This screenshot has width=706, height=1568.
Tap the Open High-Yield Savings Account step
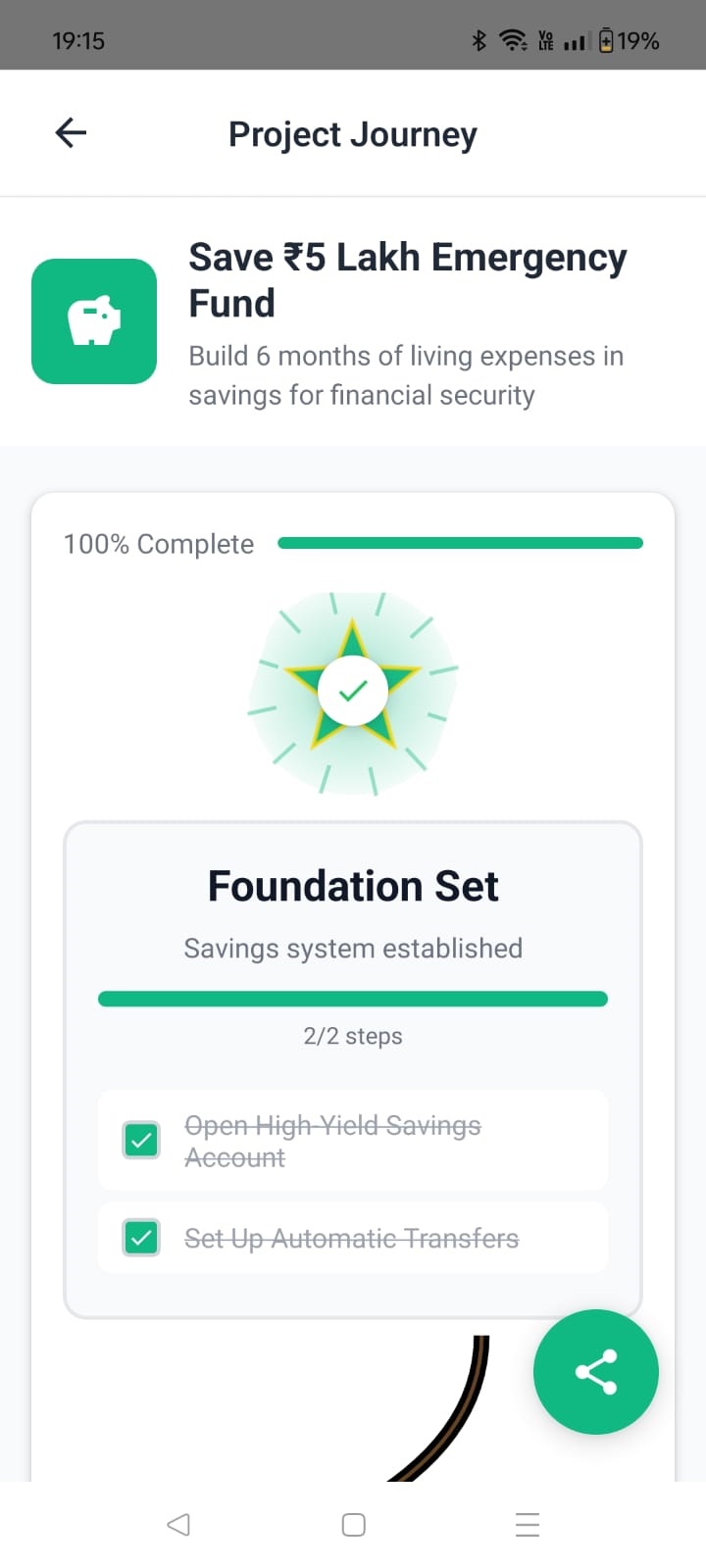click(332, 1141)
